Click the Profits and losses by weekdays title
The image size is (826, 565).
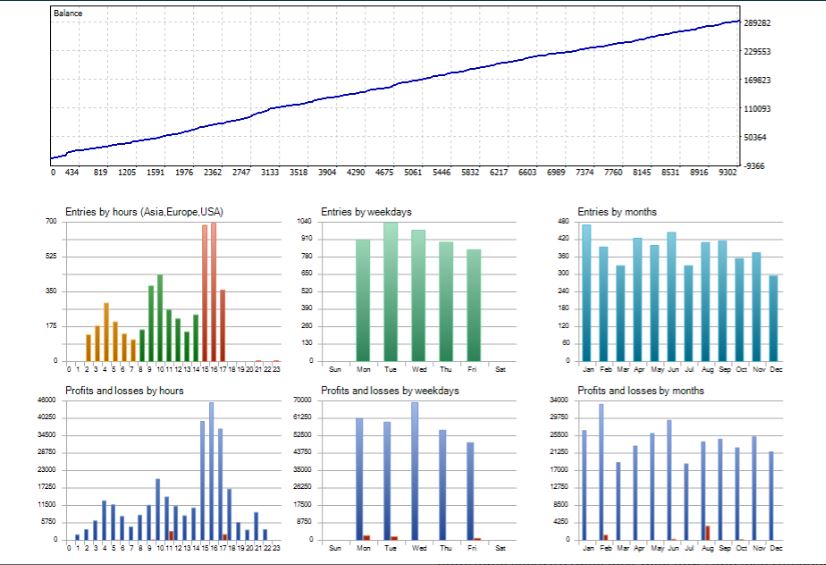(390, 391)
